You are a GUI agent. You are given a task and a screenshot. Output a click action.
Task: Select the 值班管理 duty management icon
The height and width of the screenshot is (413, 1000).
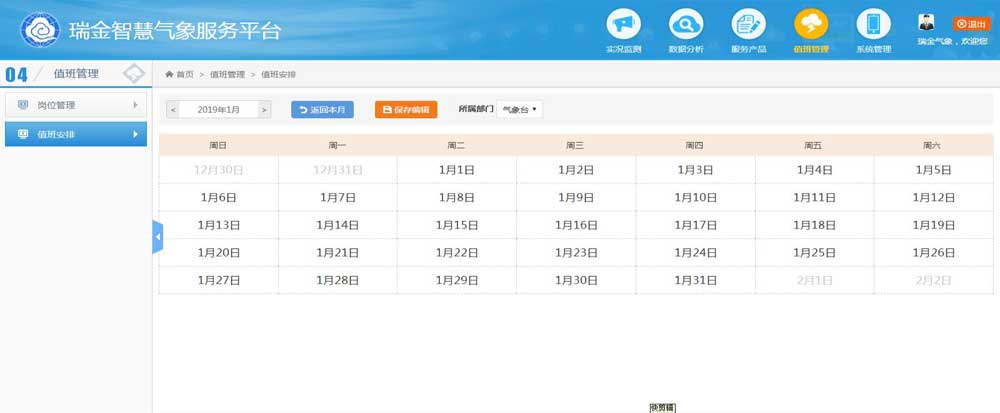(x=811, y=24)
